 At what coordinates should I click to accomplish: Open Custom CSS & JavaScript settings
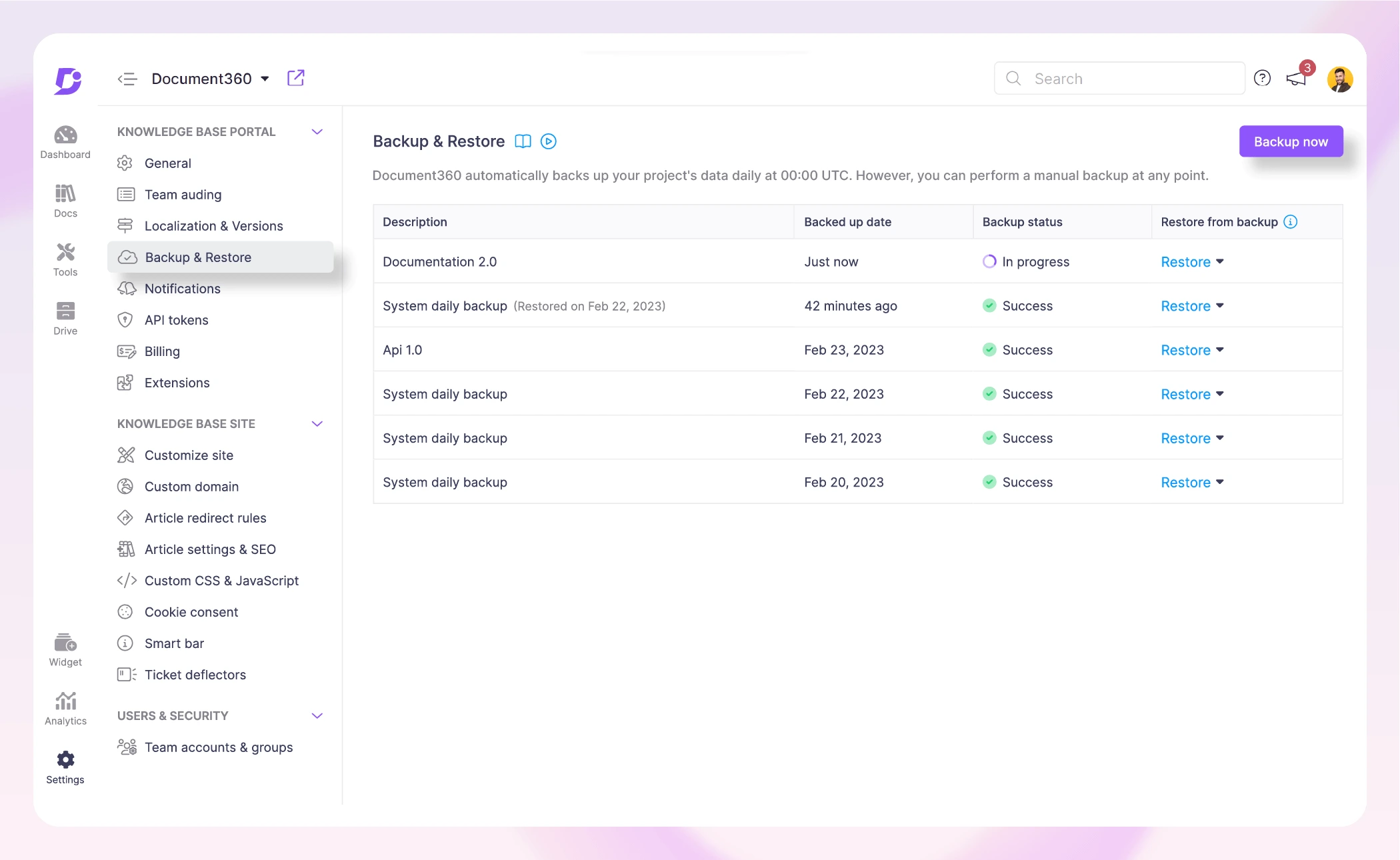coord(221,581)
